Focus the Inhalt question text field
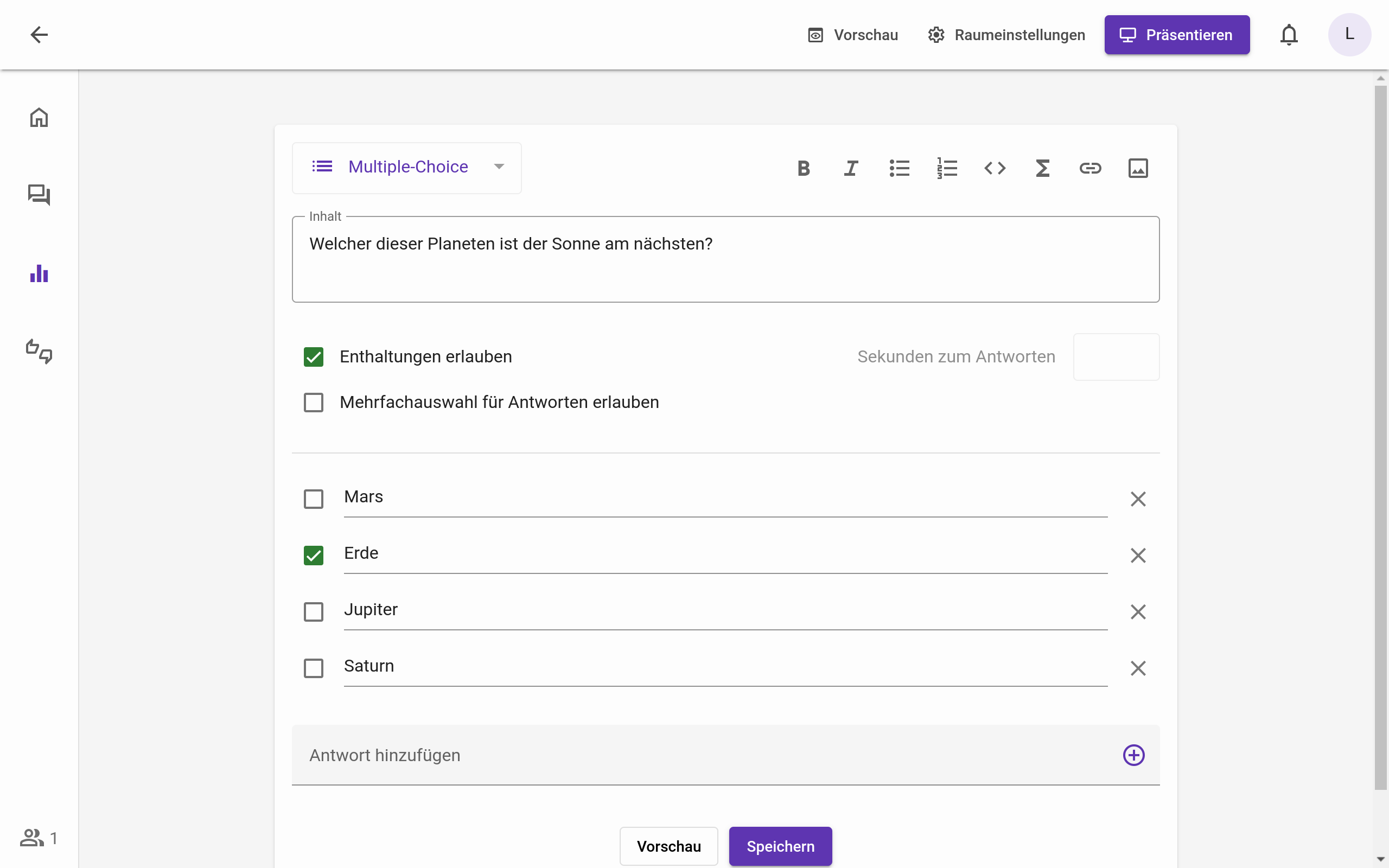This screenshot has height=868, width=1389. pos(725,259)
